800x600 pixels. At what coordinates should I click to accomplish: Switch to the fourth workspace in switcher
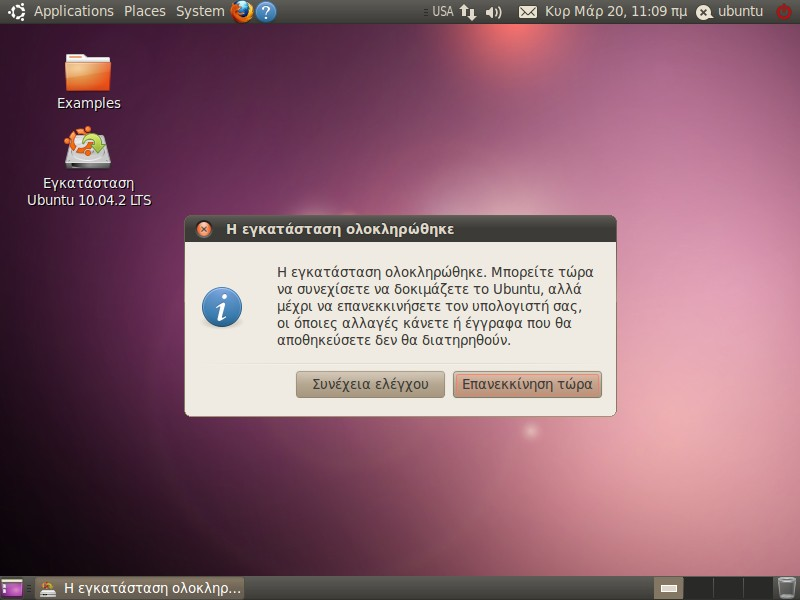tap(757, 588)
